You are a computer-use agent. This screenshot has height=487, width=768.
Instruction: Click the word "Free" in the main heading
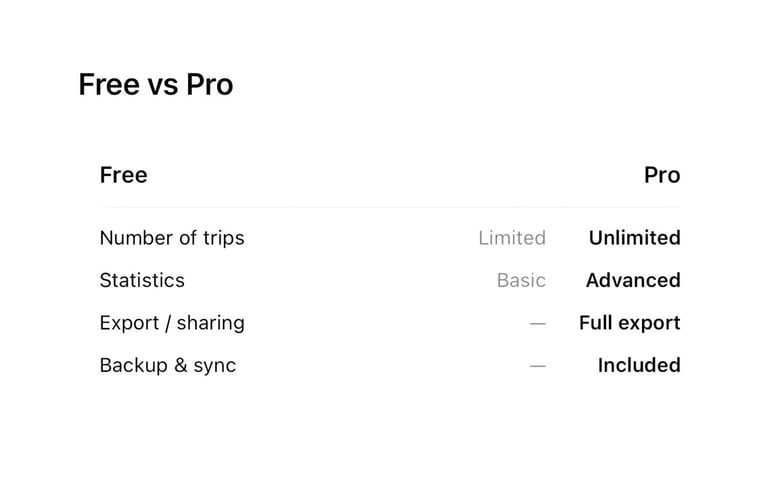[108, 85]
